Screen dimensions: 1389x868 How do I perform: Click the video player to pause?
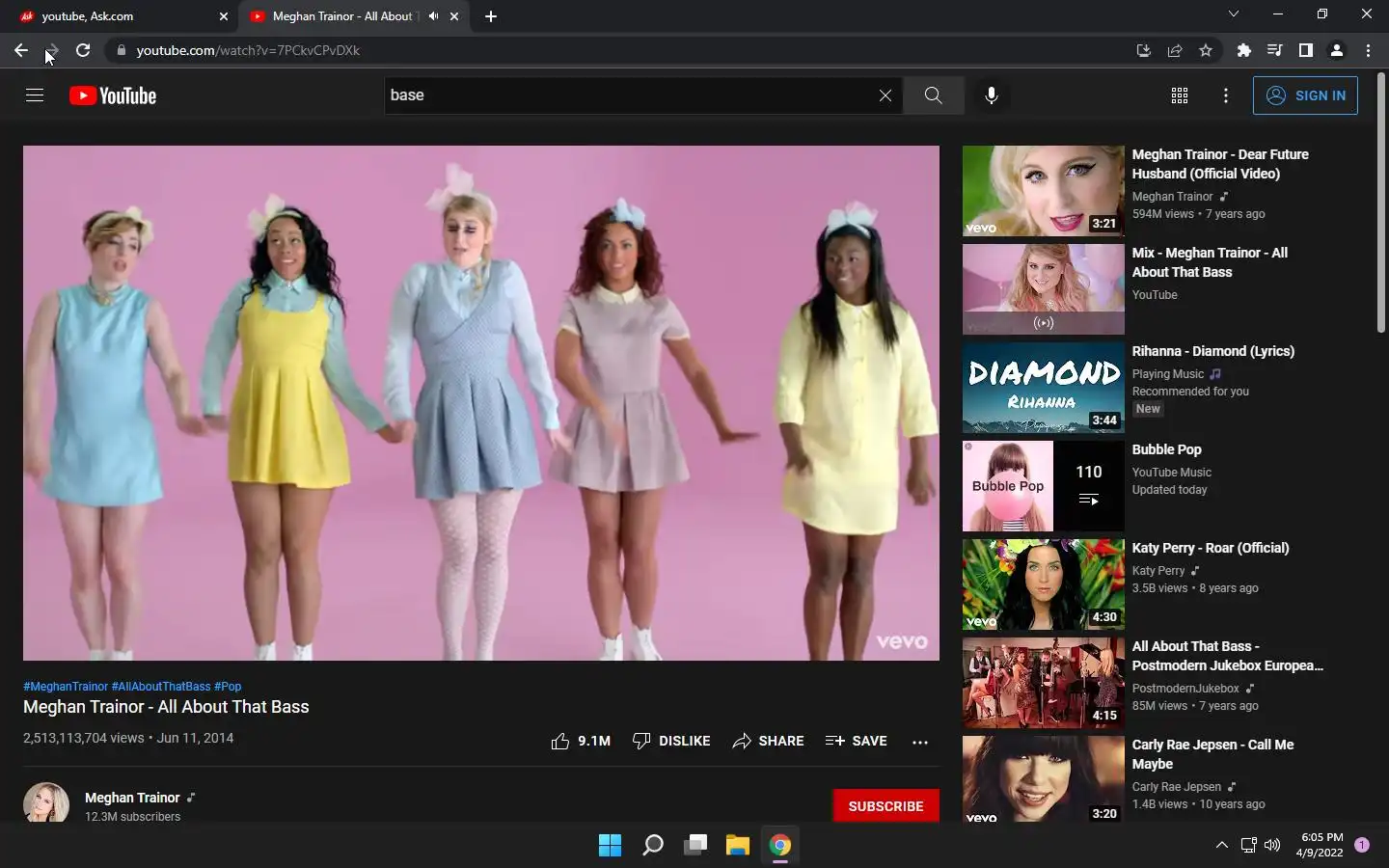pyautogui.click(x=481, y=403)
